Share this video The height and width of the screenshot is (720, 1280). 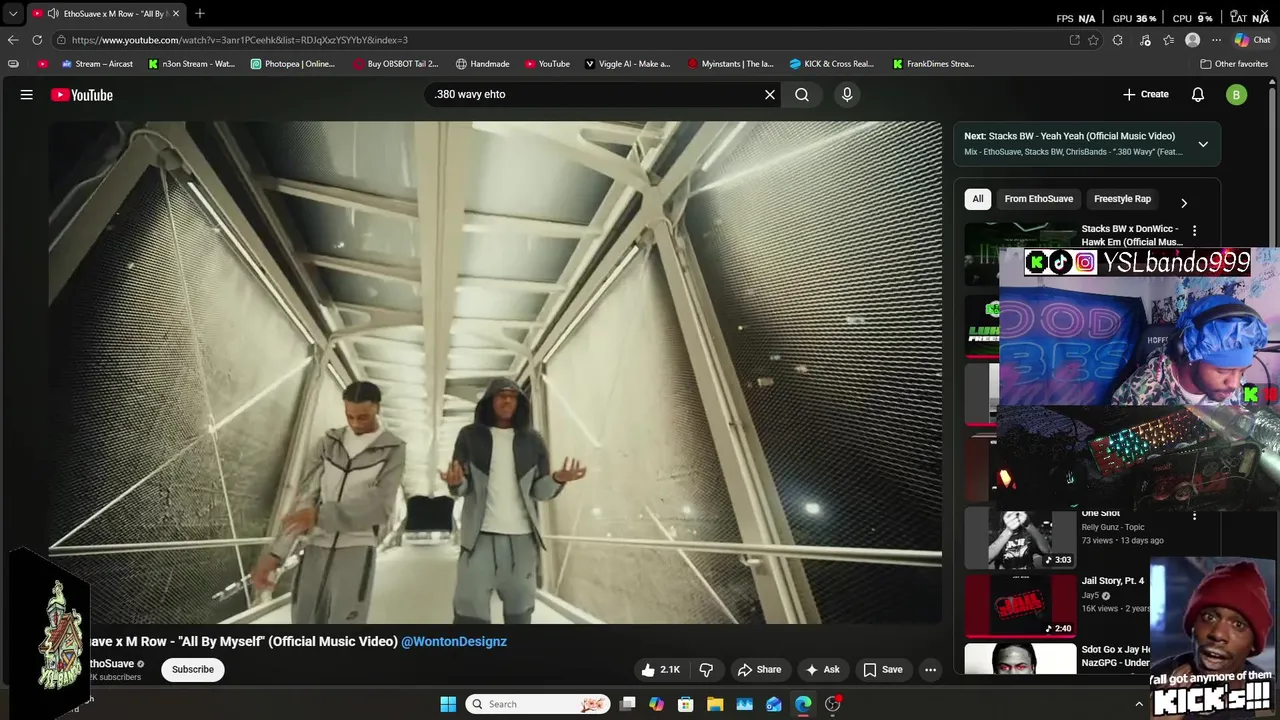[759, 670]
